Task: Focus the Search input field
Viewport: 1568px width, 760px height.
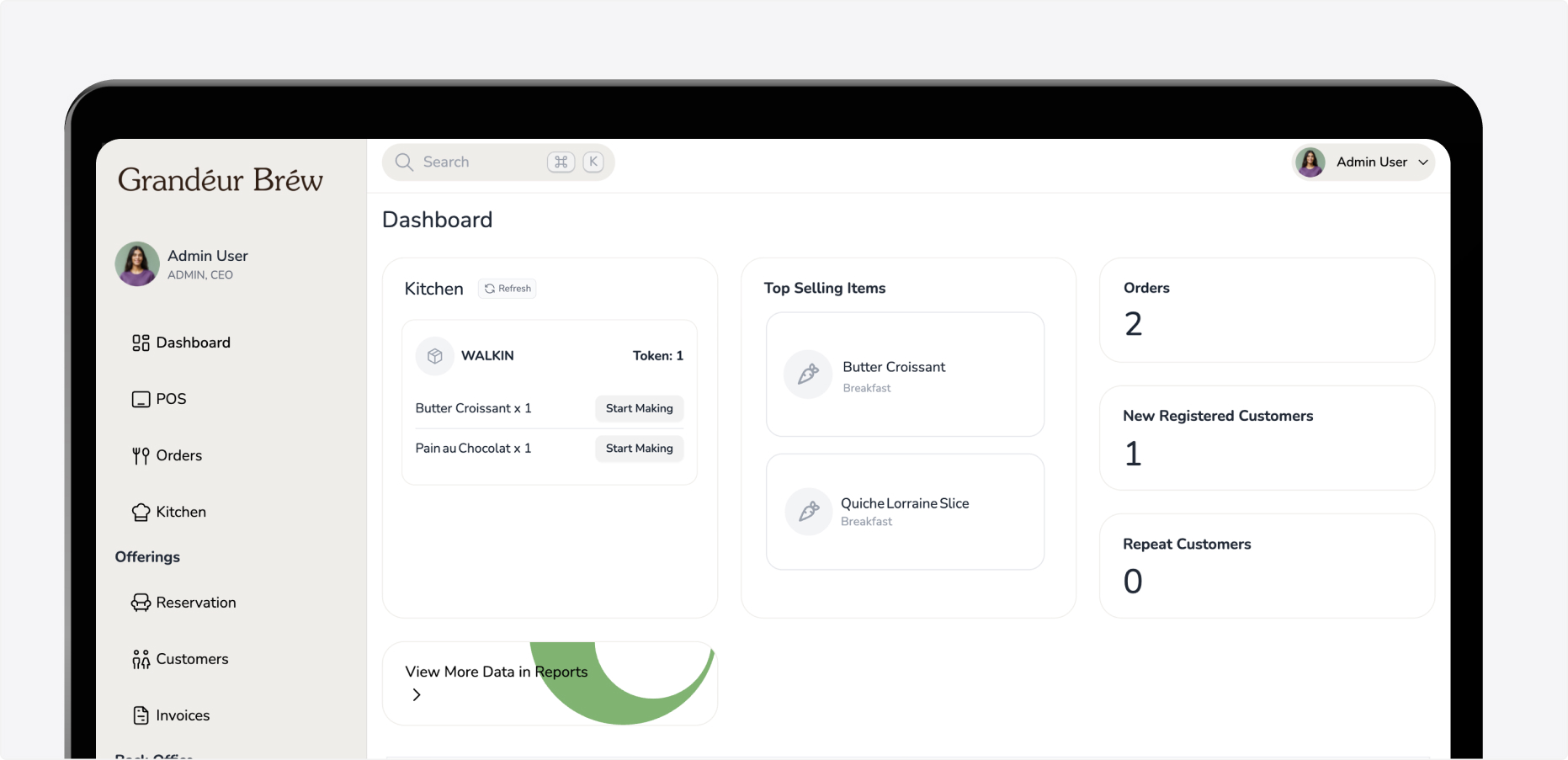Action: click(x=480, y=162)
